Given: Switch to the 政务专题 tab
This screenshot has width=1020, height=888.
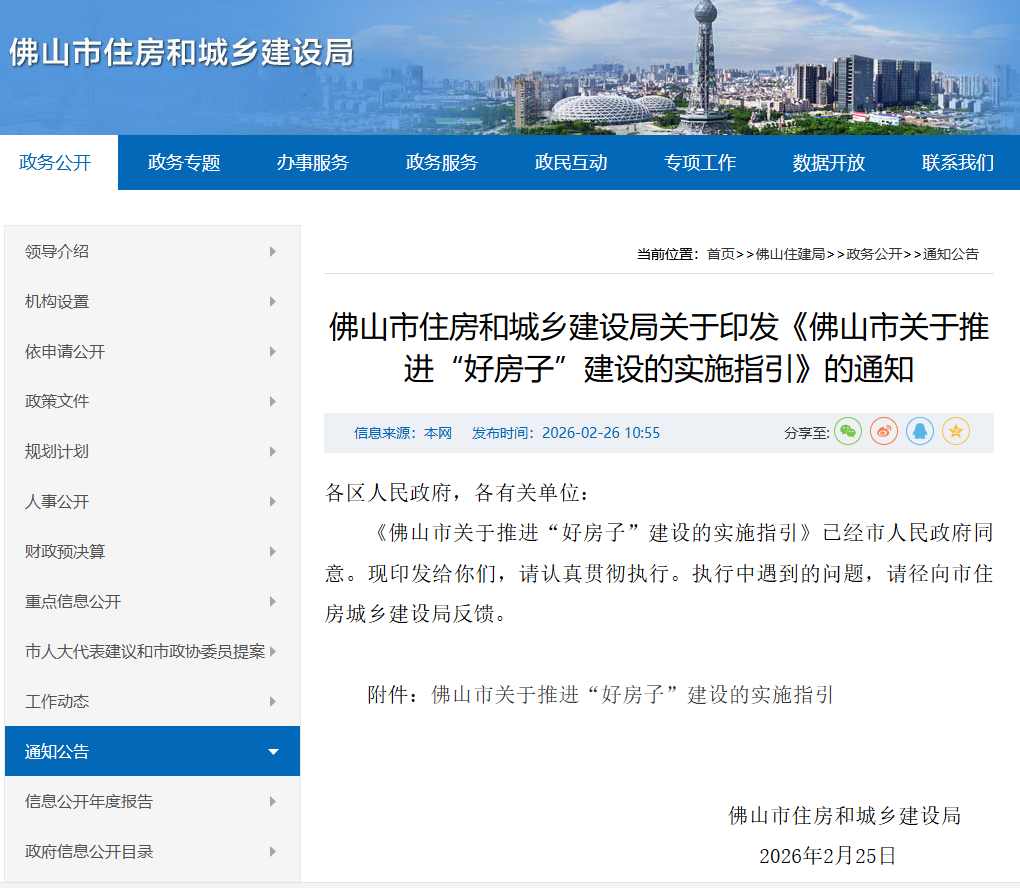Looking at the screenshot, I should (x=181, y=161).
